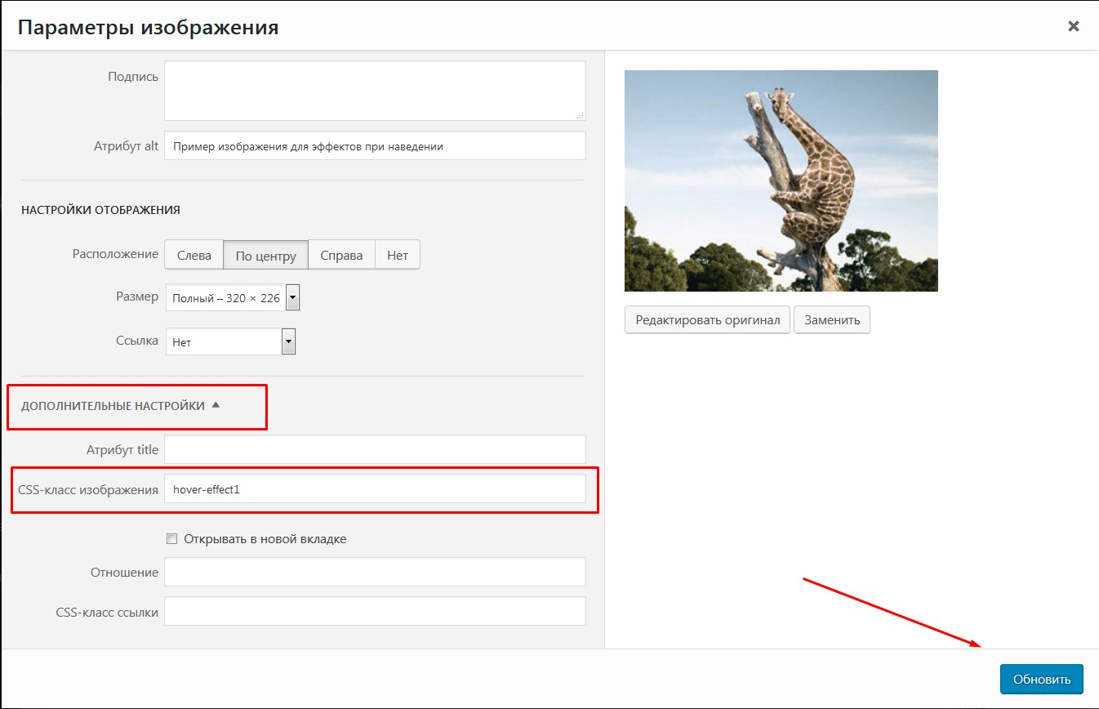1099x709 pixels.
Task: Close the image parameters dialog
Action: 1073,27
